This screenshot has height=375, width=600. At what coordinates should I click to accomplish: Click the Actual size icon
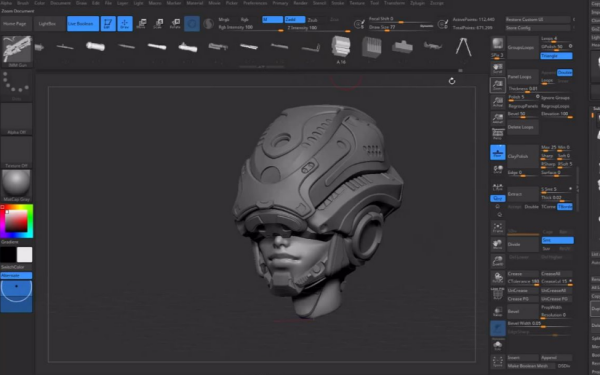tap(497, 102)
